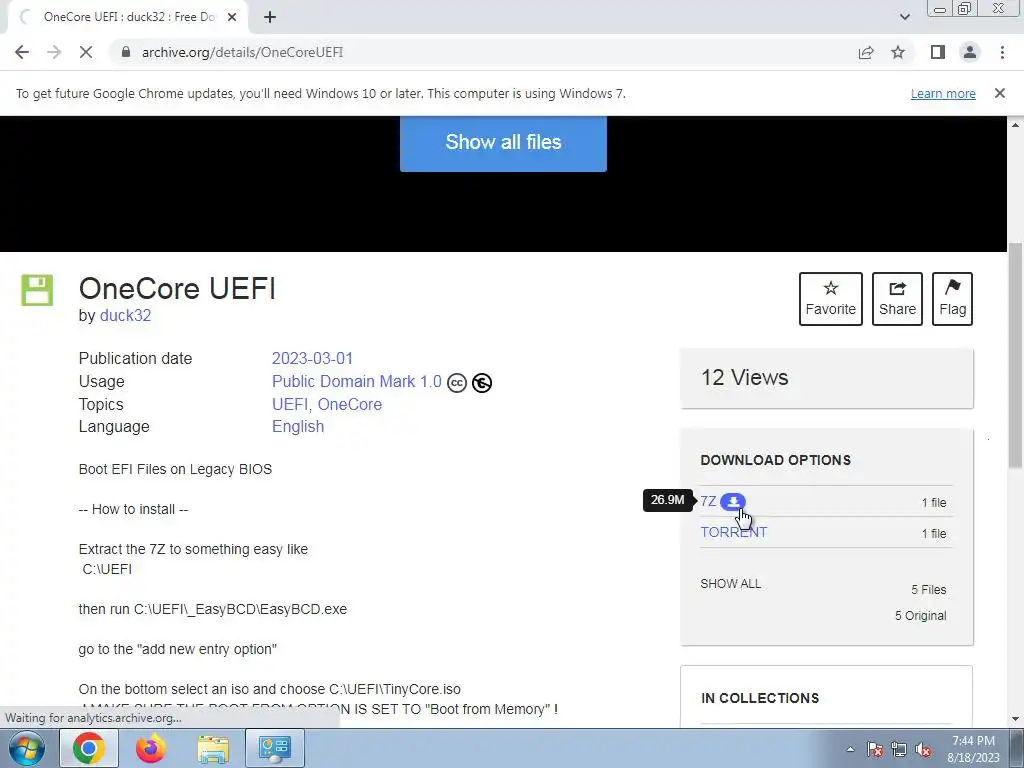The height and width of the screenshot is (768, 1024).
Task: Open Chrome side panel icon
Action: point(938,52)
